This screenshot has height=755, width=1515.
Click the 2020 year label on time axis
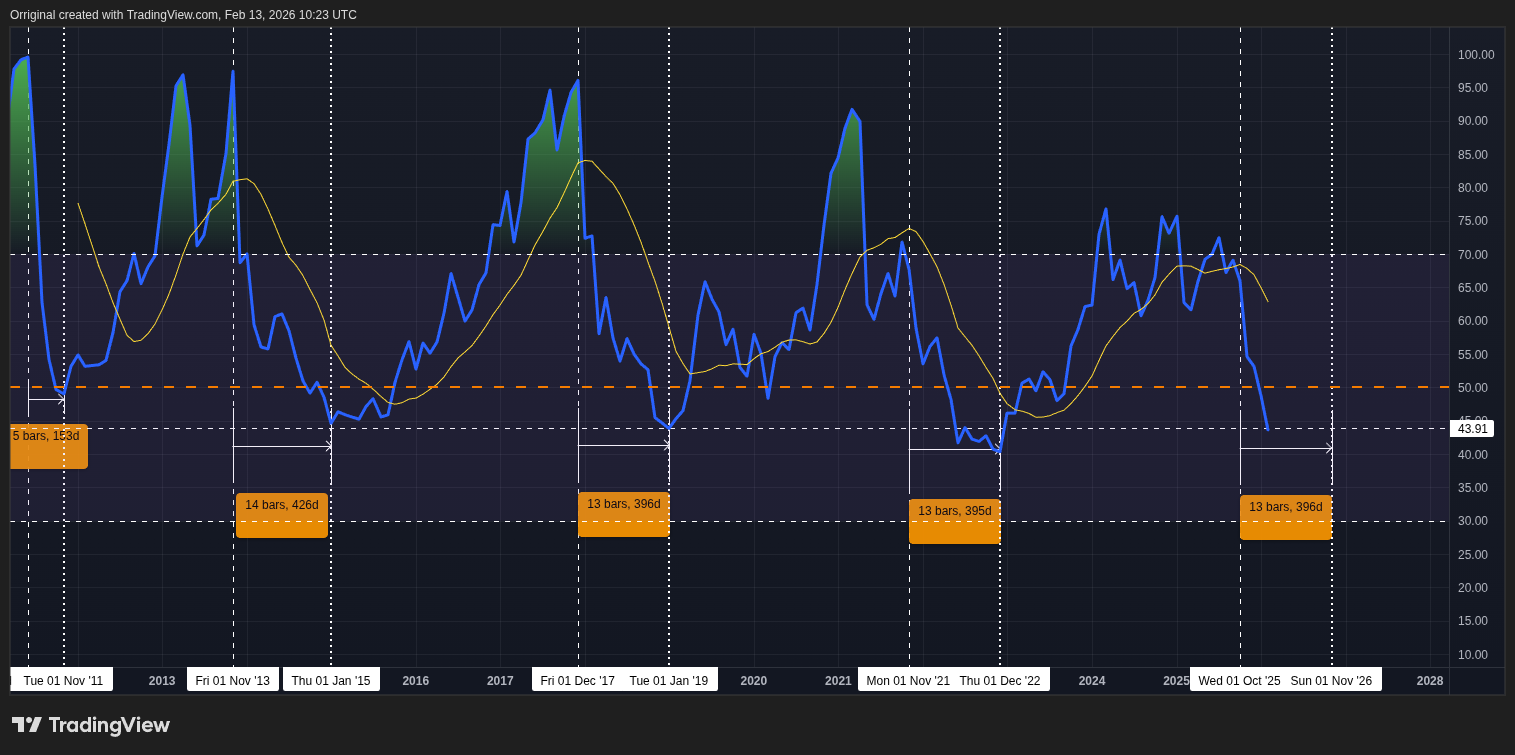click(x=754, y=681)
